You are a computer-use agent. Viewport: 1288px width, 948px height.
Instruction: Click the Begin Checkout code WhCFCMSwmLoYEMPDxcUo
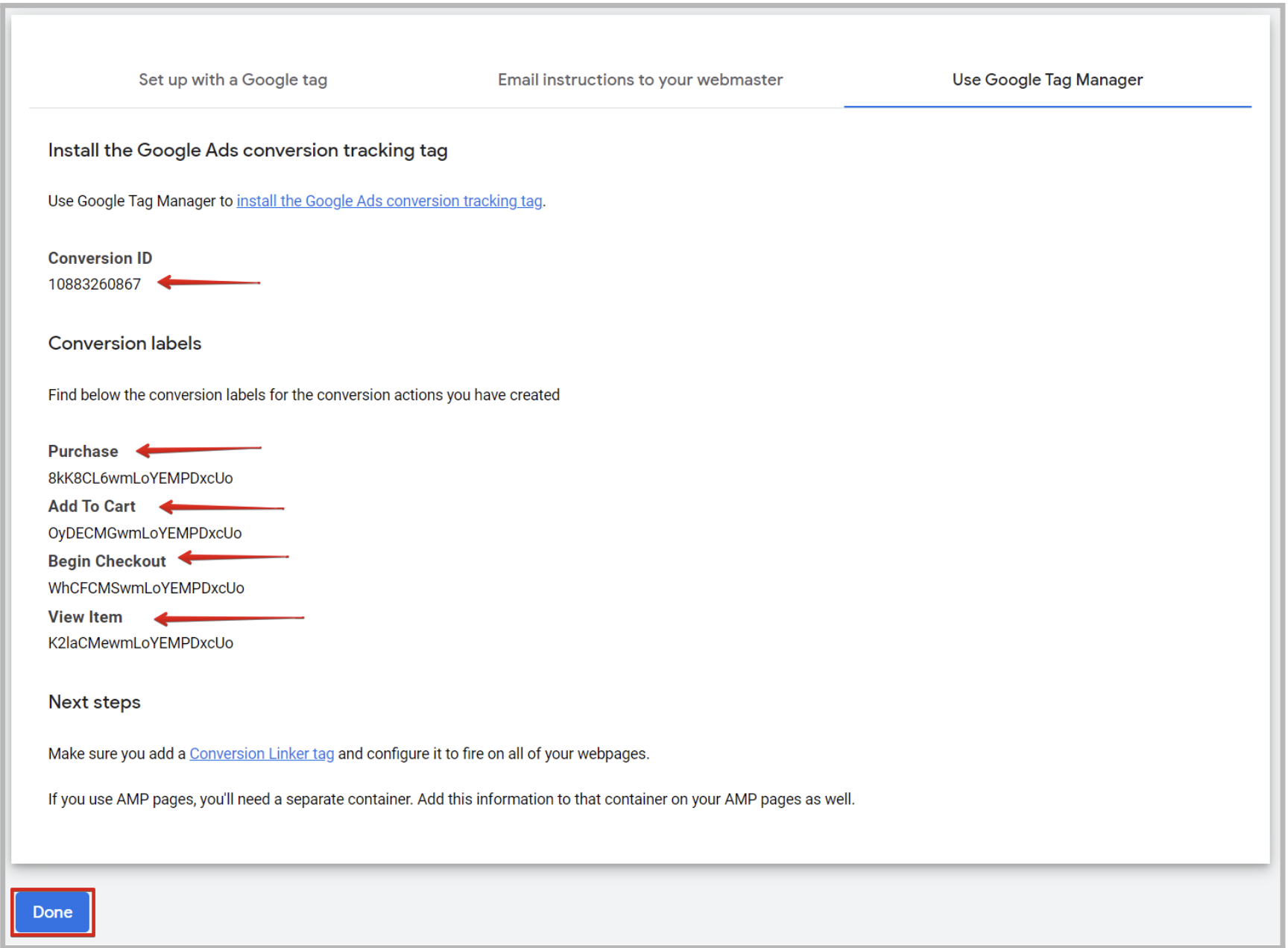[x=146, y=588]
